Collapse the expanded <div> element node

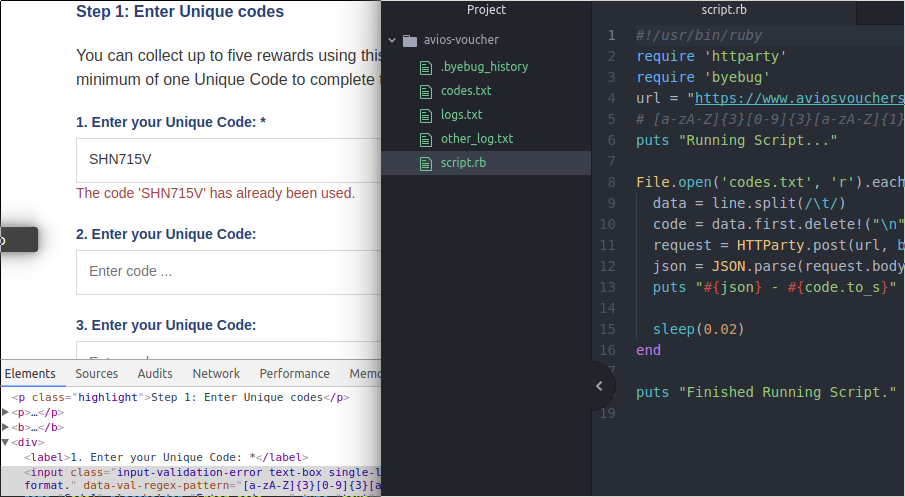tap(5, 442)
